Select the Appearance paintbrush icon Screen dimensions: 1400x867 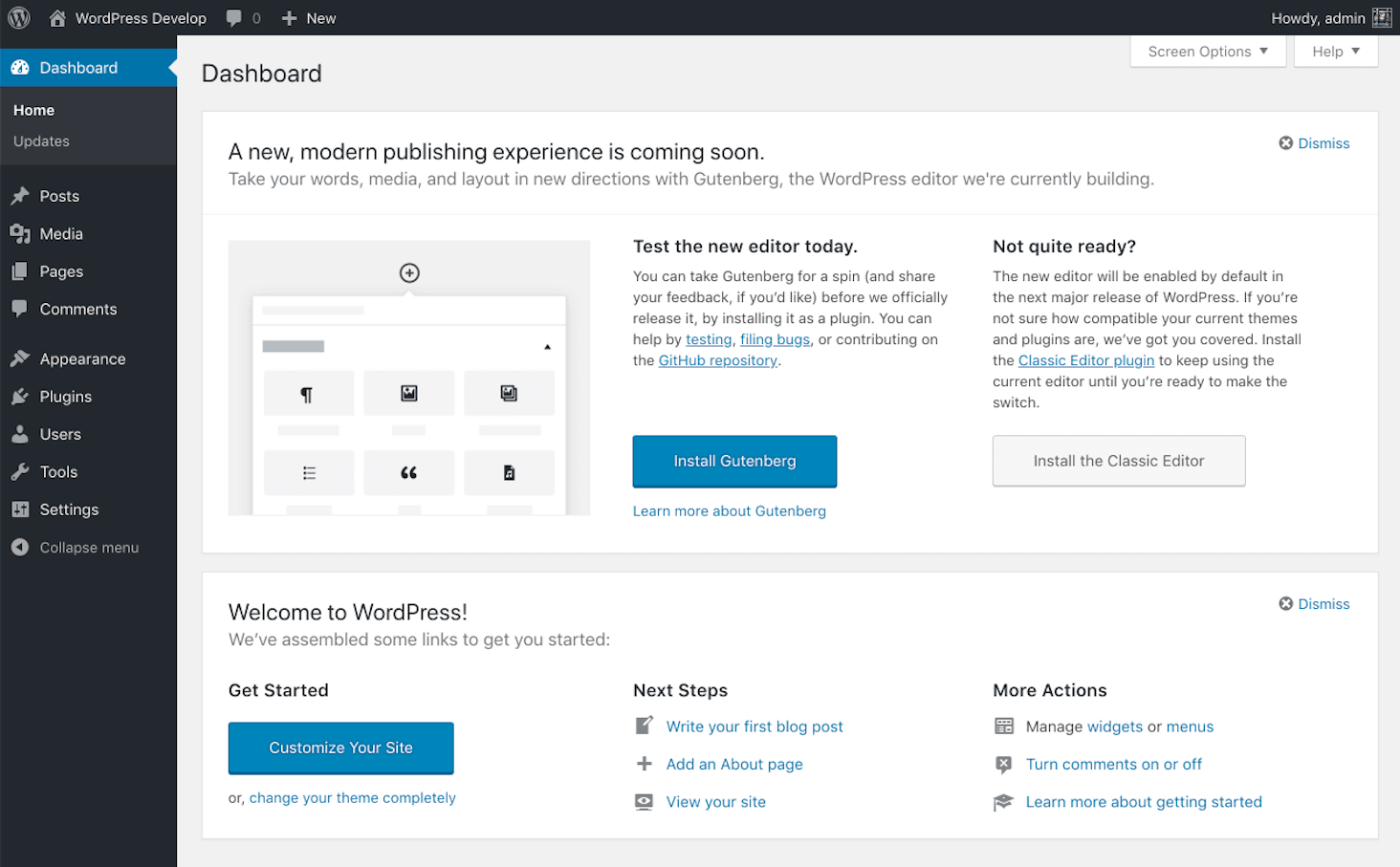click(21, 358)
